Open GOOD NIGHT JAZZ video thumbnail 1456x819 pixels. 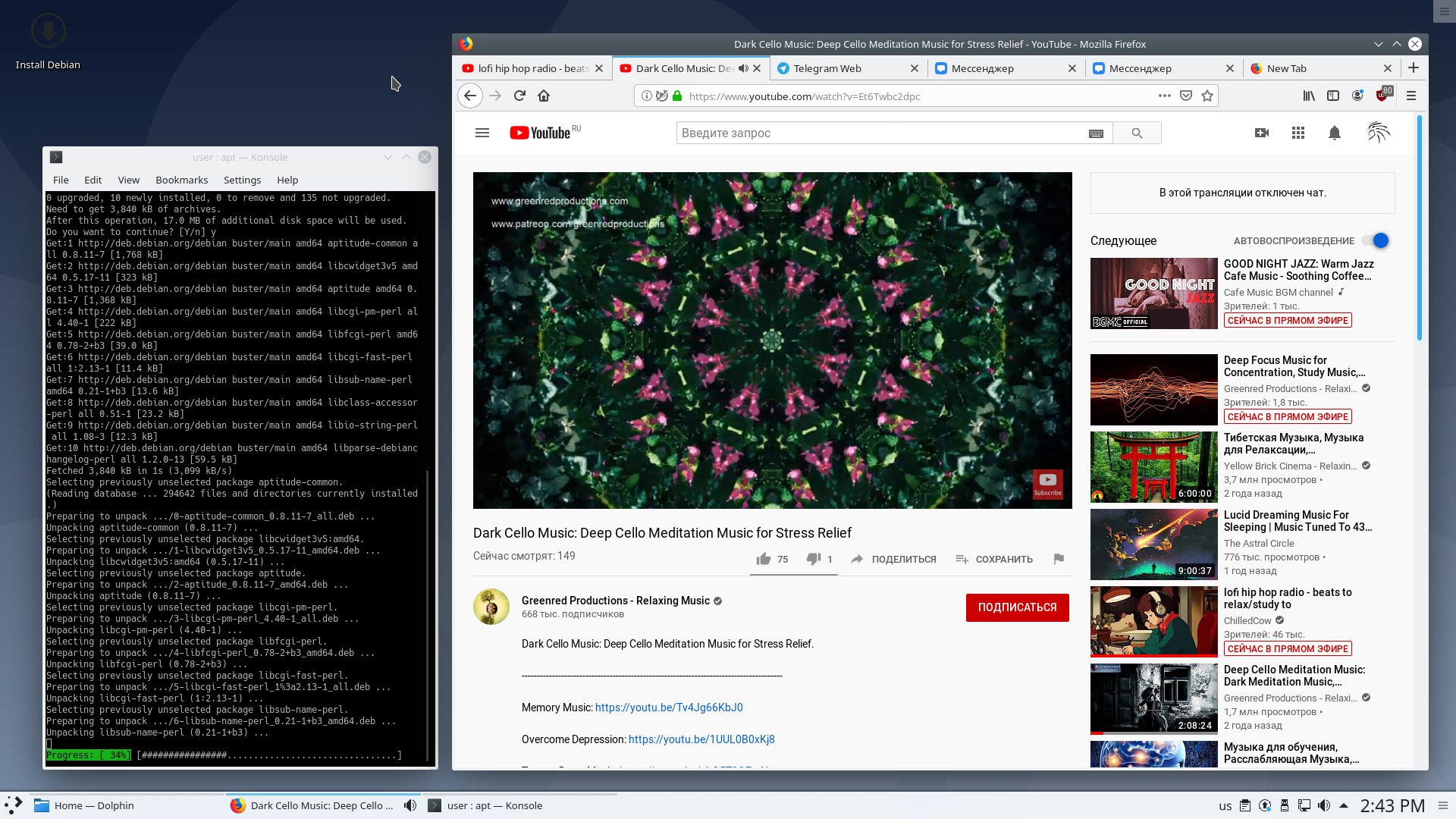[1153, 293]
